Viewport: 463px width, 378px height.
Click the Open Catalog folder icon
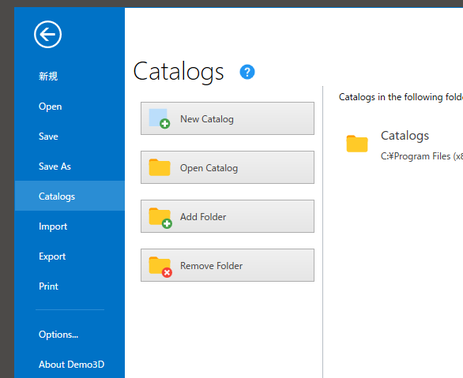(x=159, y=167)
